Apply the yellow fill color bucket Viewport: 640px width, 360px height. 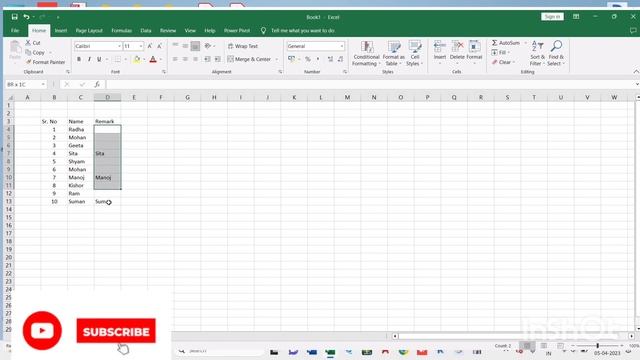pyautogui.click(x=137, y=59)
